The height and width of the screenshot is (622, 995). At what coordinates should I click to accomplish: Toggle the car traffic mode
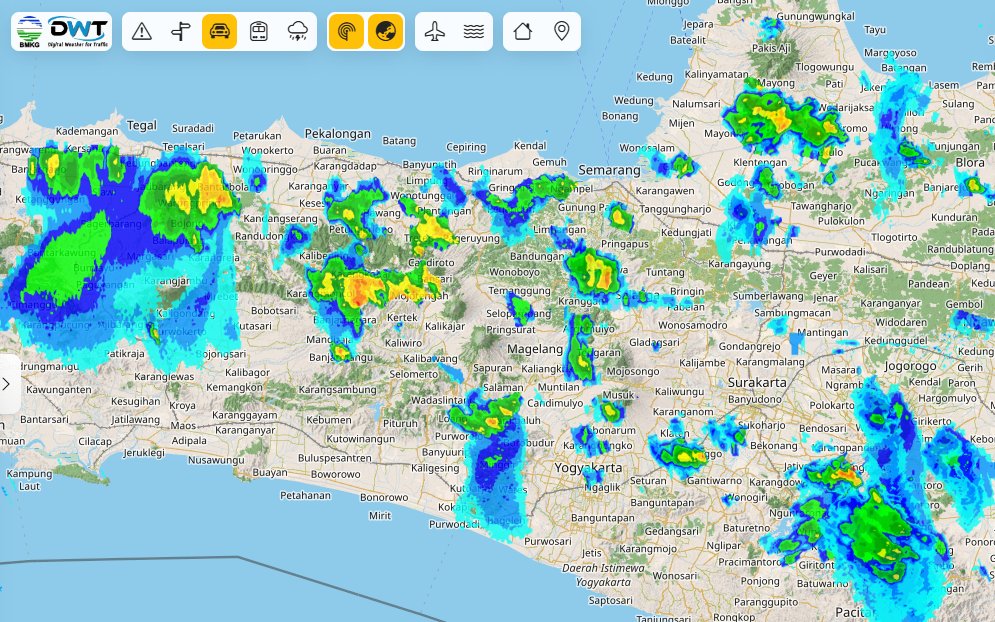point(220,31)
